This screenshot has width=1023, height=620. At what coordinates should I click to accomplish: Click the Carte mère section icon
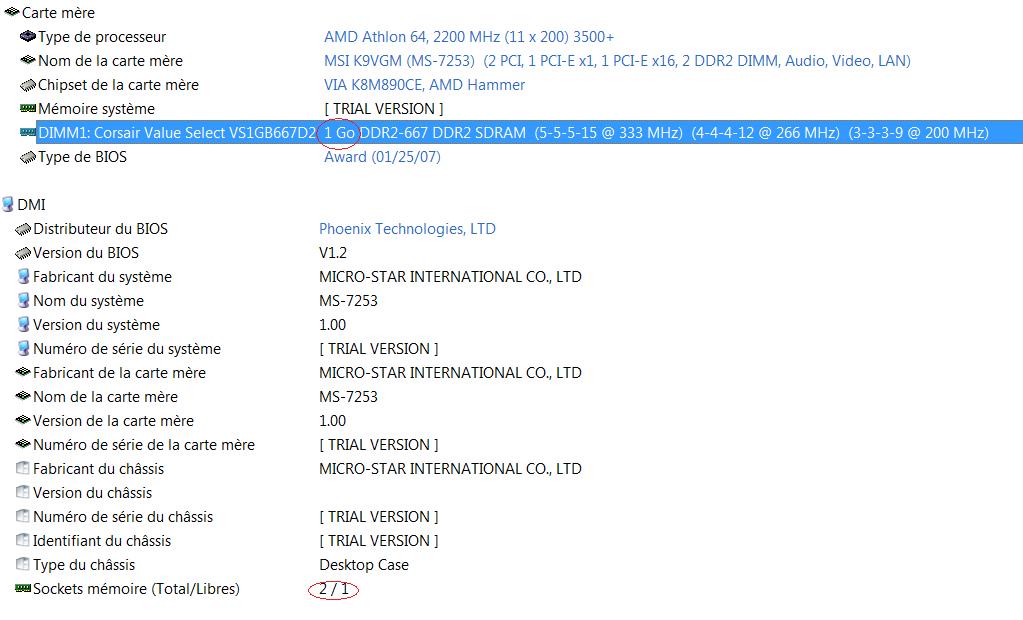[x=12, y=12]
